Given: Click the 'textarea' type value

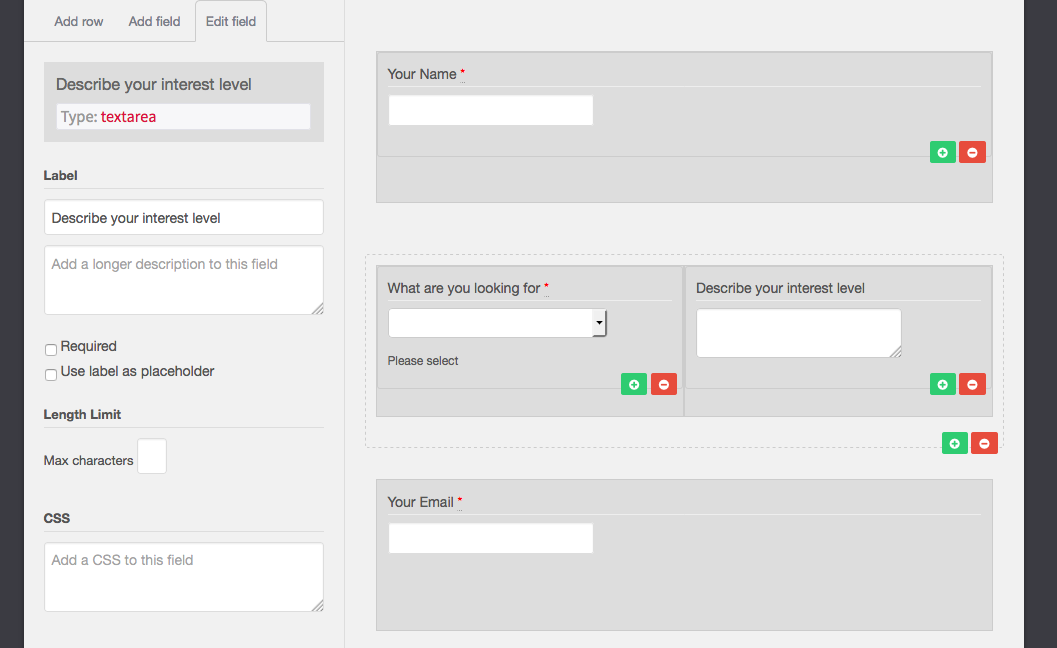Looking at the screenshot, I should (128, 117).
